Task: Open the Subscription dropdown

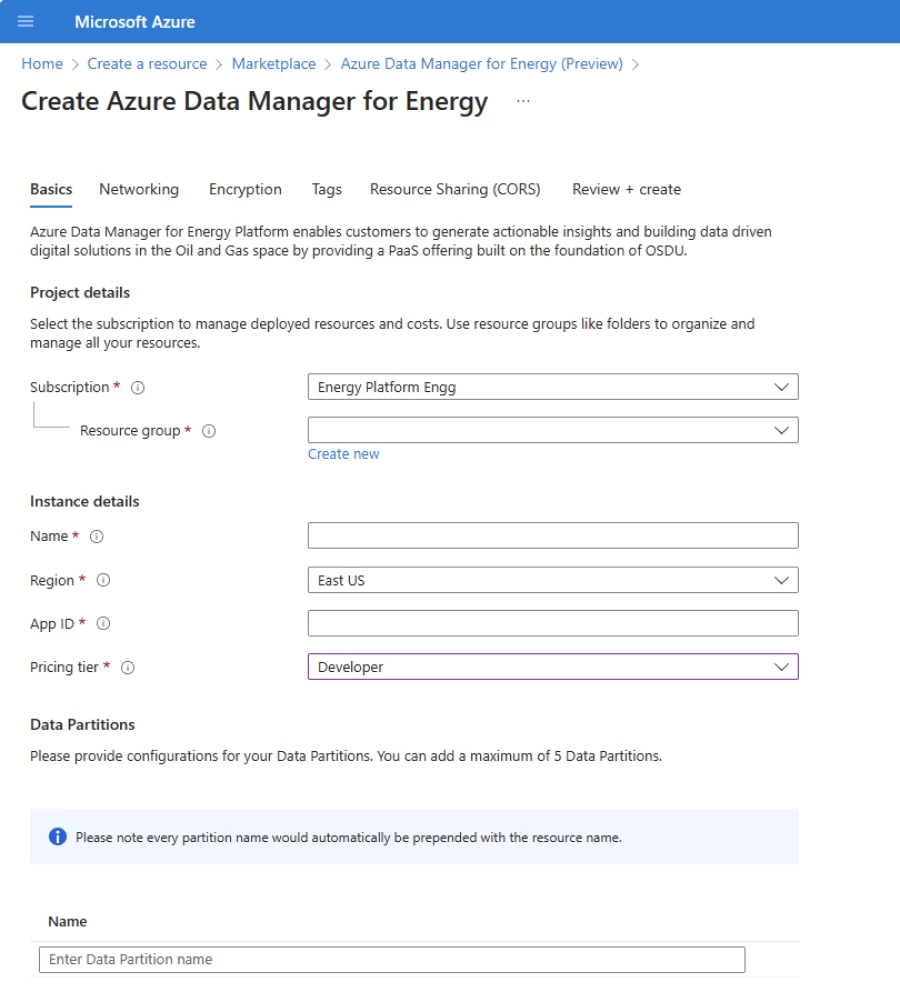Action: 553,387
